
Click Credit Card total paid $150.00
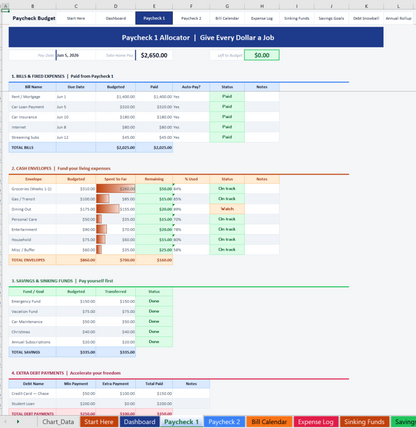(154, 393)
